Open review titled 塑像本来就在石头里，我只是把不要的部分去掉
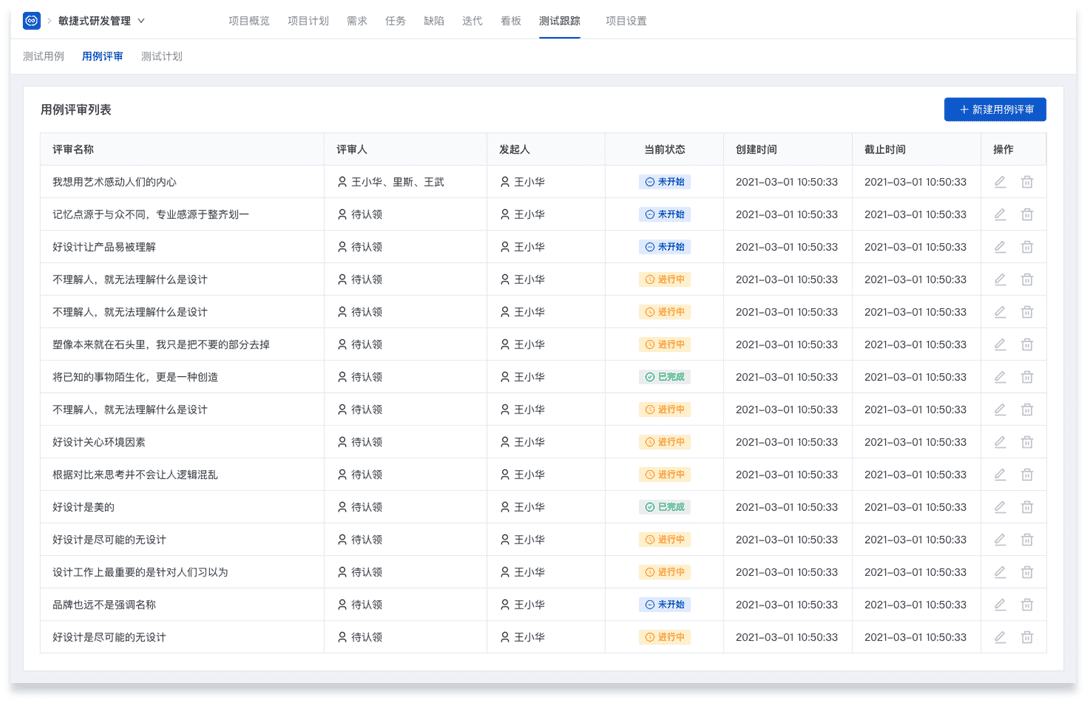1087x703 pixels. (161, 345)
